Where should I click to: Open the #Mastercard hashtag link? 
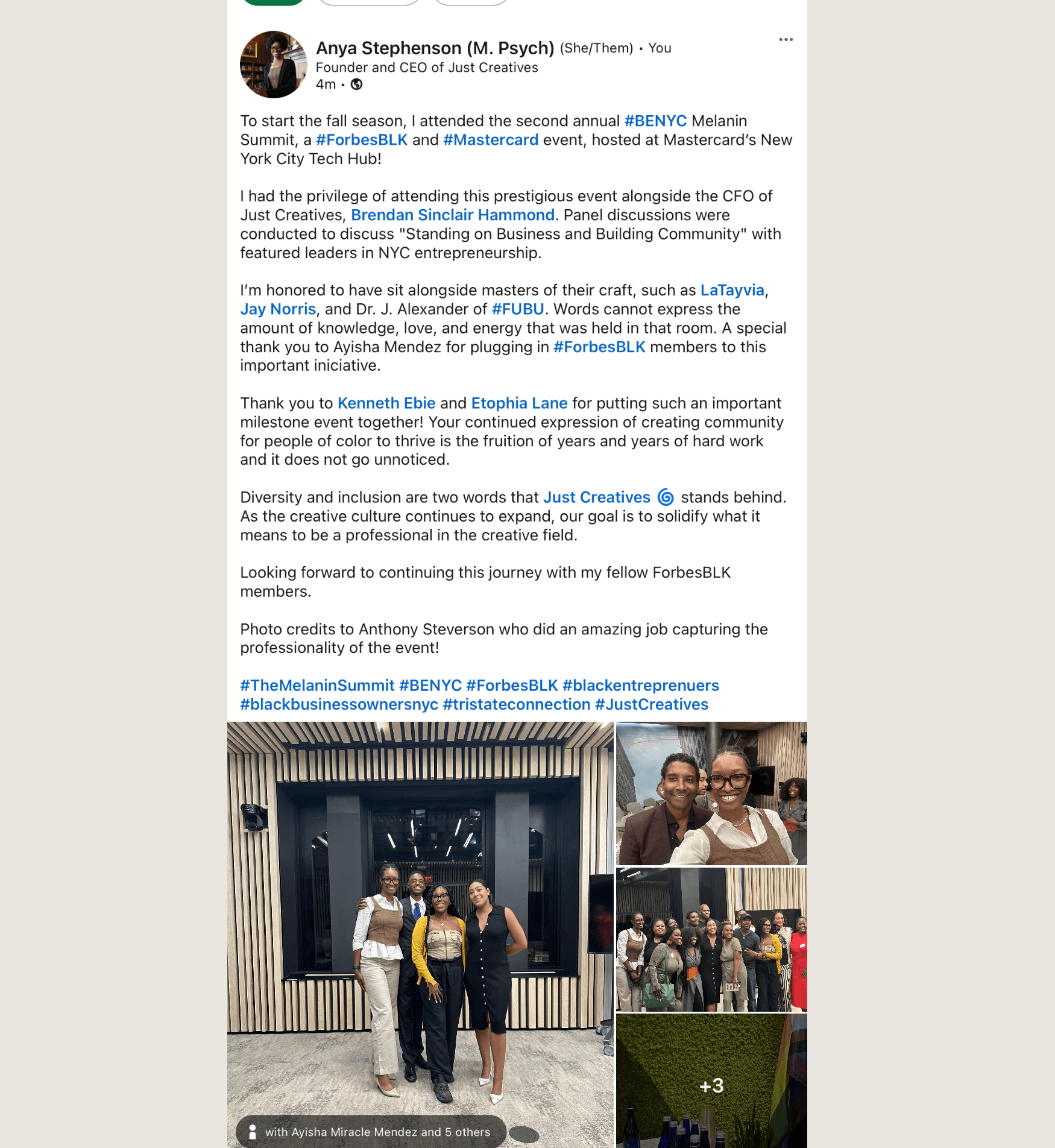click(x=491, y=140)
